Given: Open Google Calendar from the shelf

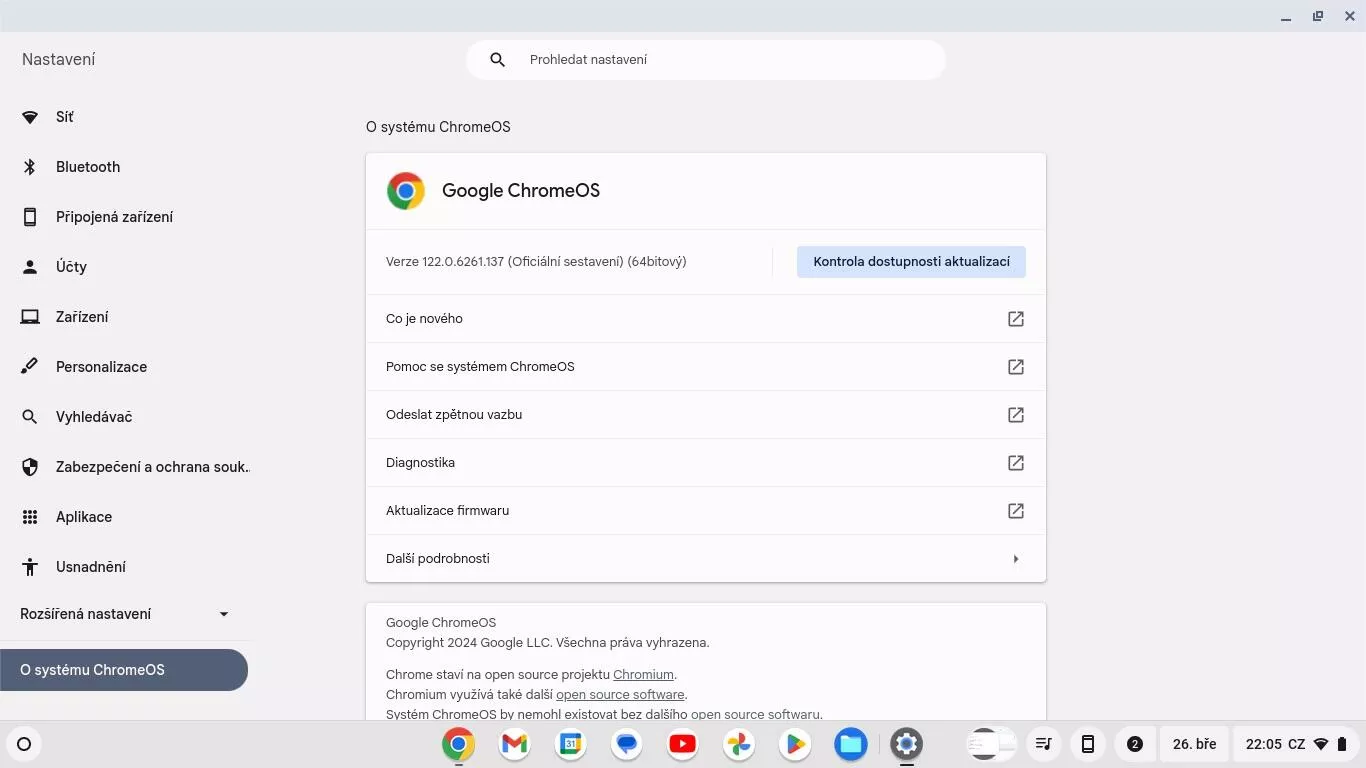Looking at the screenshot, I should coord(570,744).
